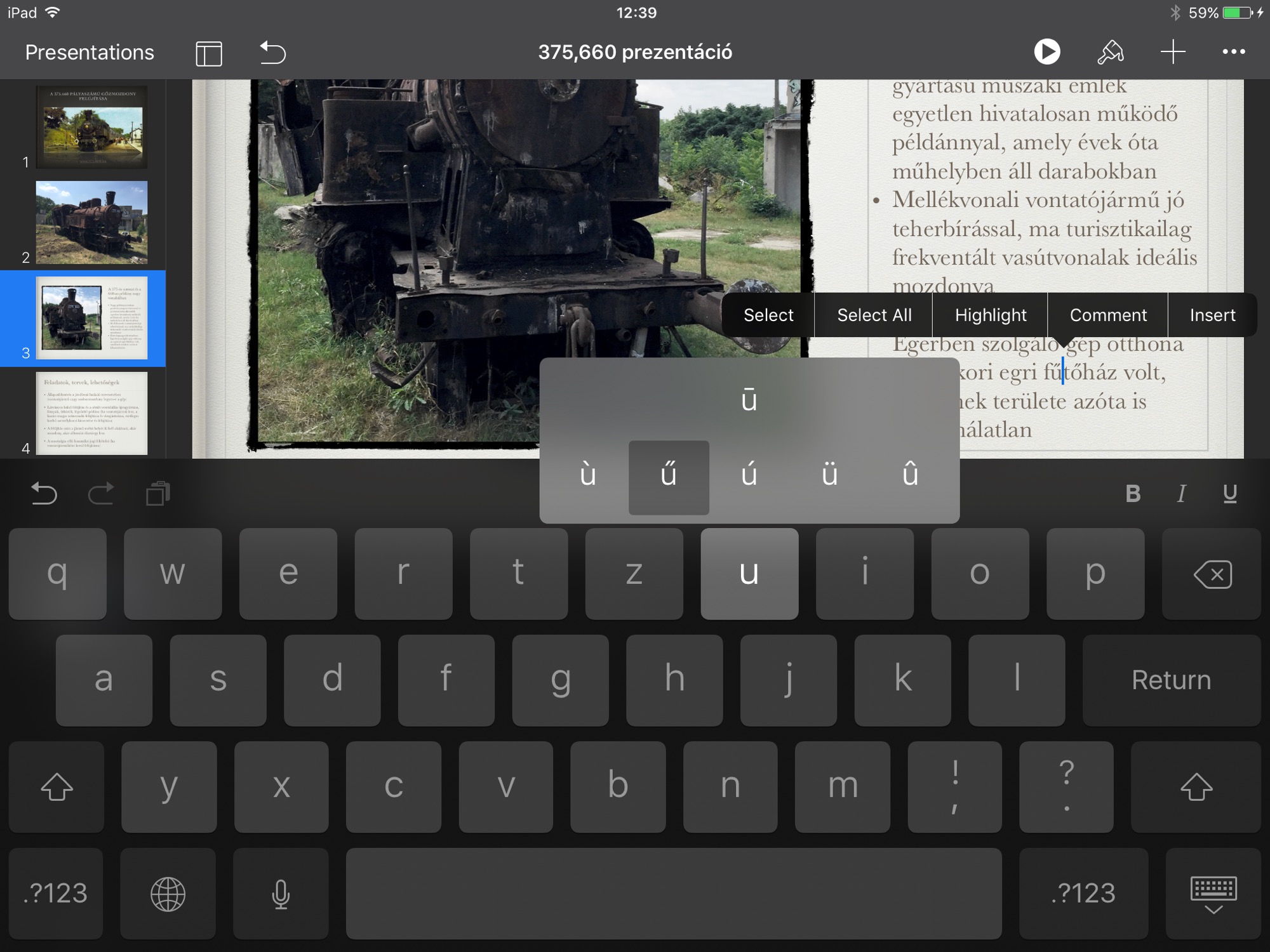Toggle italic formatting
Screen dimensions: 1270x952
[x=1182, y=494]
